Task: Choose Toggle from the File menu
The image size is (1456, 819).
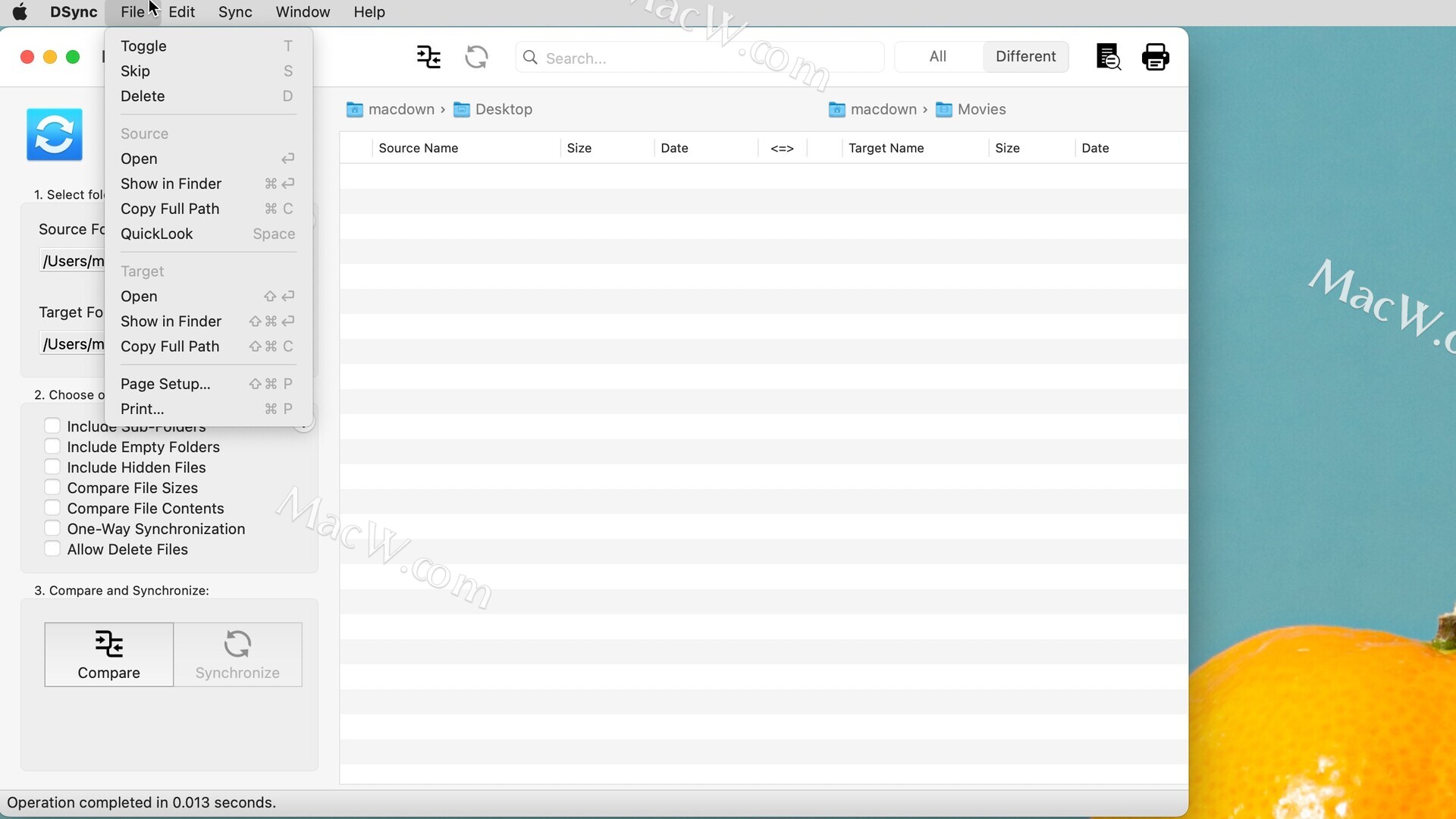Action: tap(208, 46)
